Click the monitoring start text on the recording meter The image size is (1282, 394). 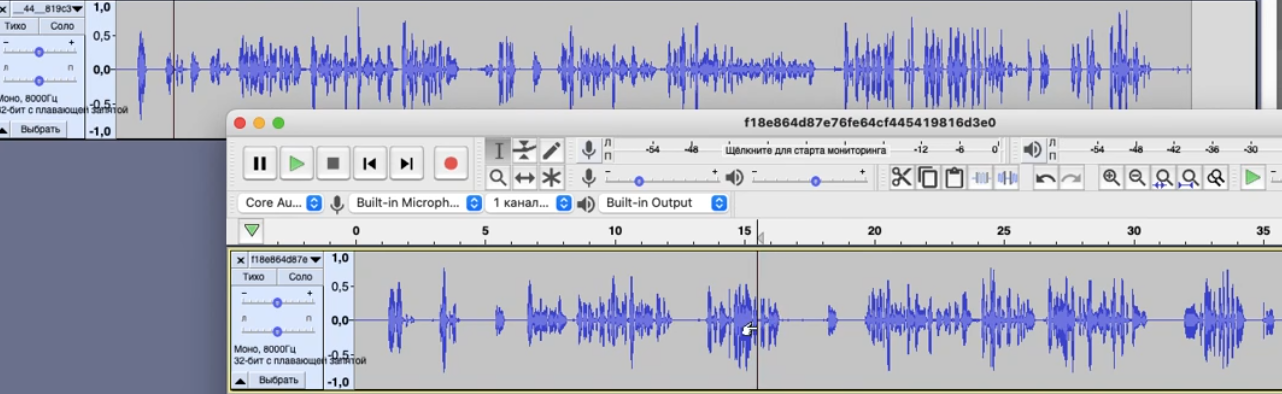coord(806,150)
